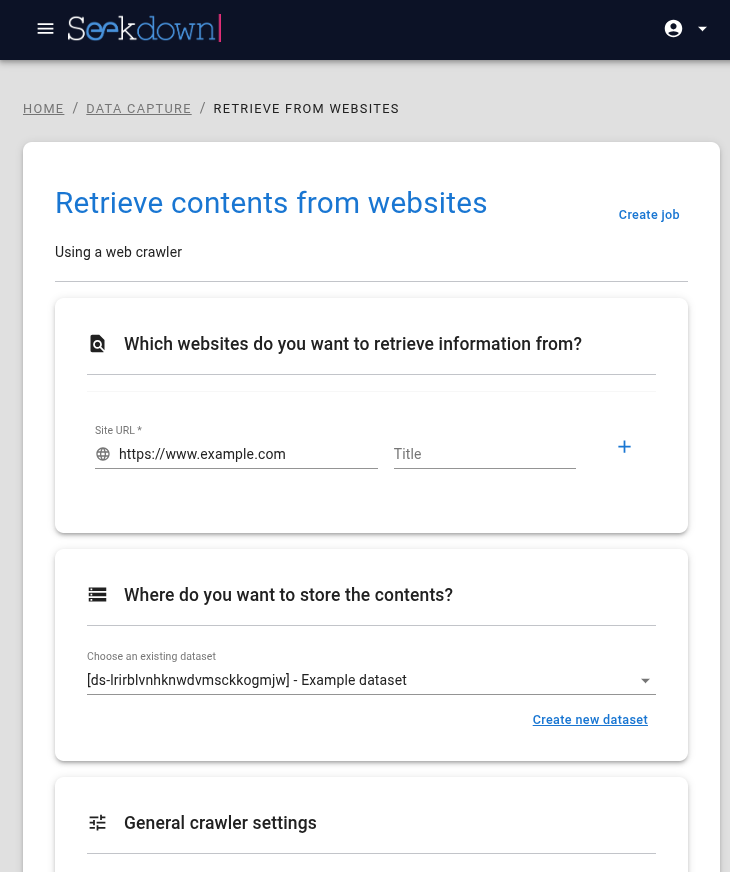Open the hamburger navigation menu
Screen dimensions: 730x872
pos(45,28)
